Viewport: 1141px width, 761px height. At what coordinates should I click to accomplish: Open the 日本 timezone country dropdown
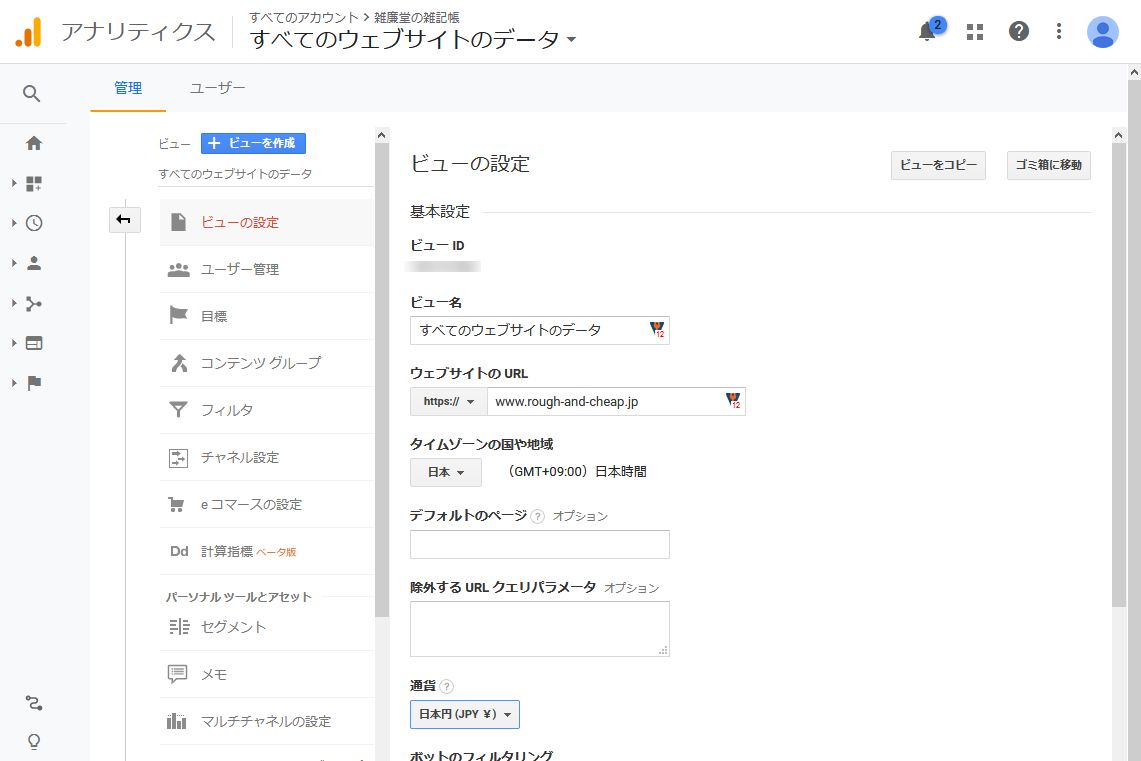(x=446, y=472)
